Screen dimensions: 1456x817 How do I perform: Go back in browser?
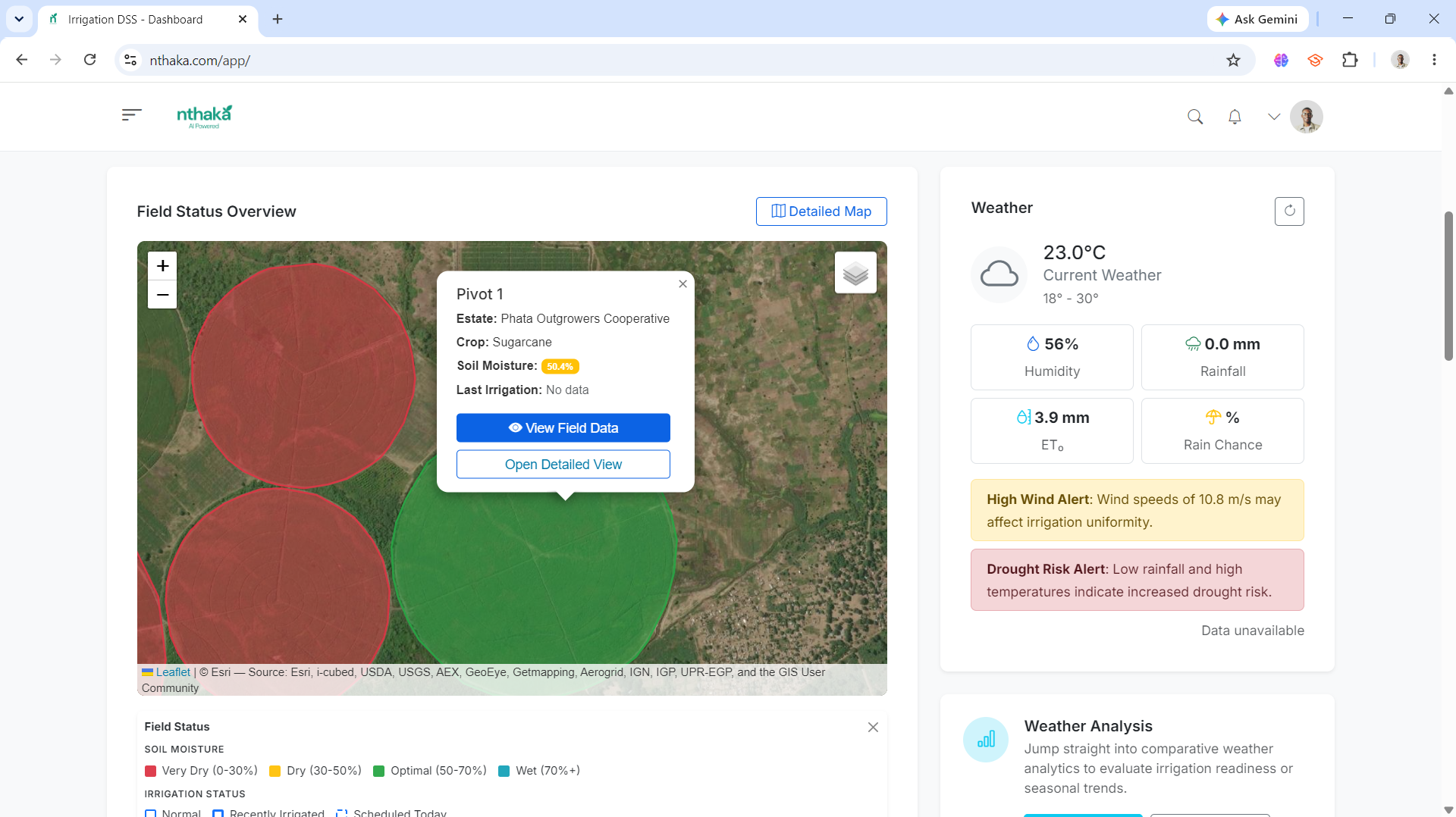click(21, 60)
